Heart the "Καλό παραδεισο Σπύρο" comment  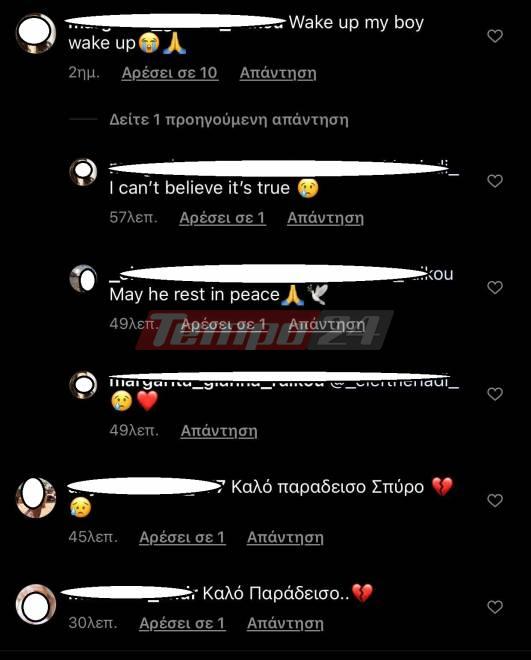point(495,500)
